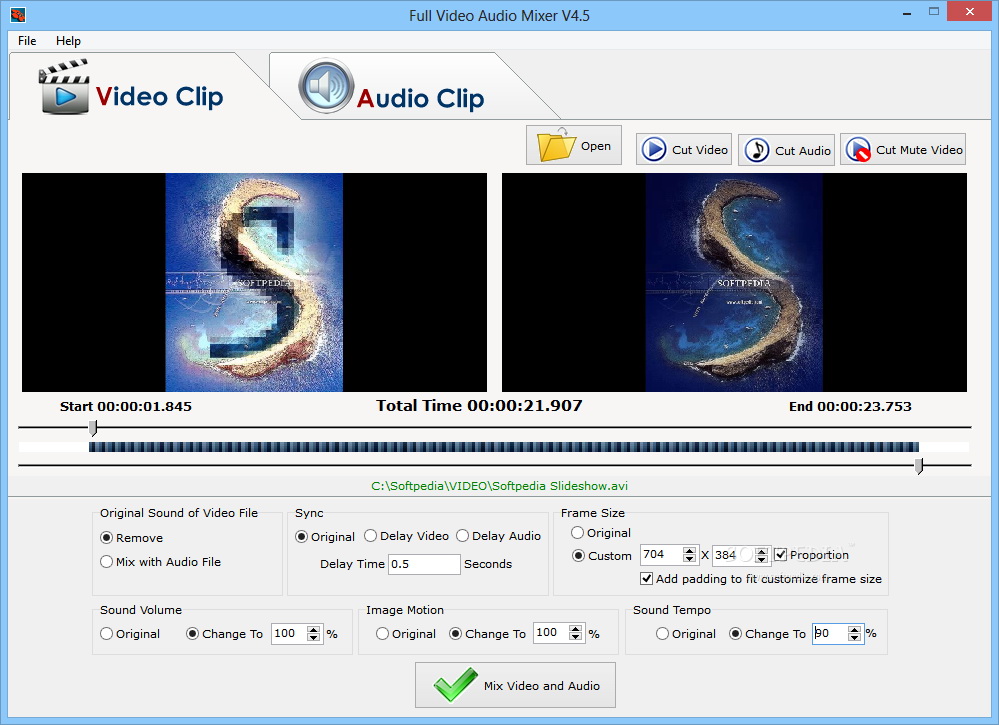Click the Start 00:00:01.845 label

click(x=126, y=406)
